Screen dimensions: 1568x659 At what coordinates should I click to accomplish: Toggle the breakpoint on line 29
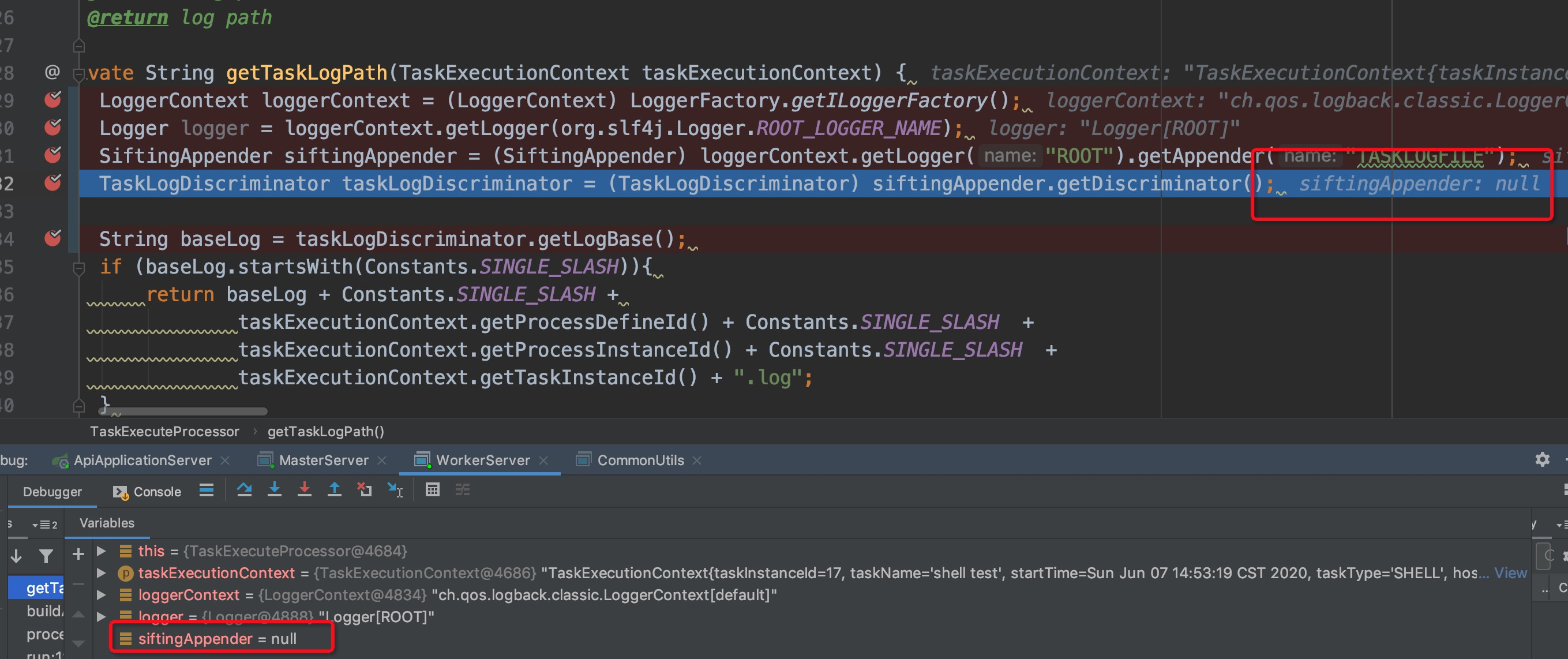point(53,100)
